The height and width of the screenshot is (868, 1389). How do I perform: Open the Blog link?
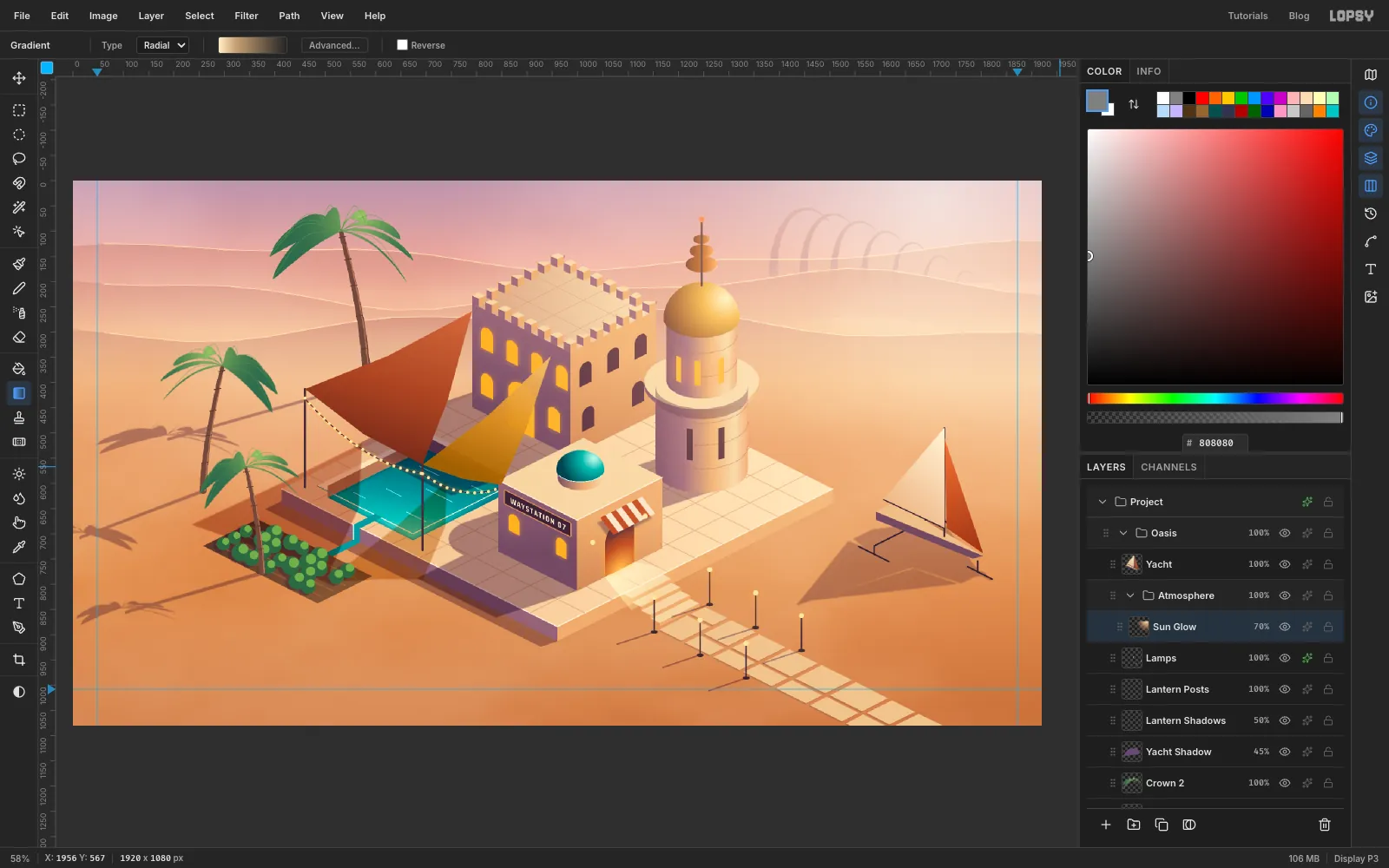[x=1299, y=16]
